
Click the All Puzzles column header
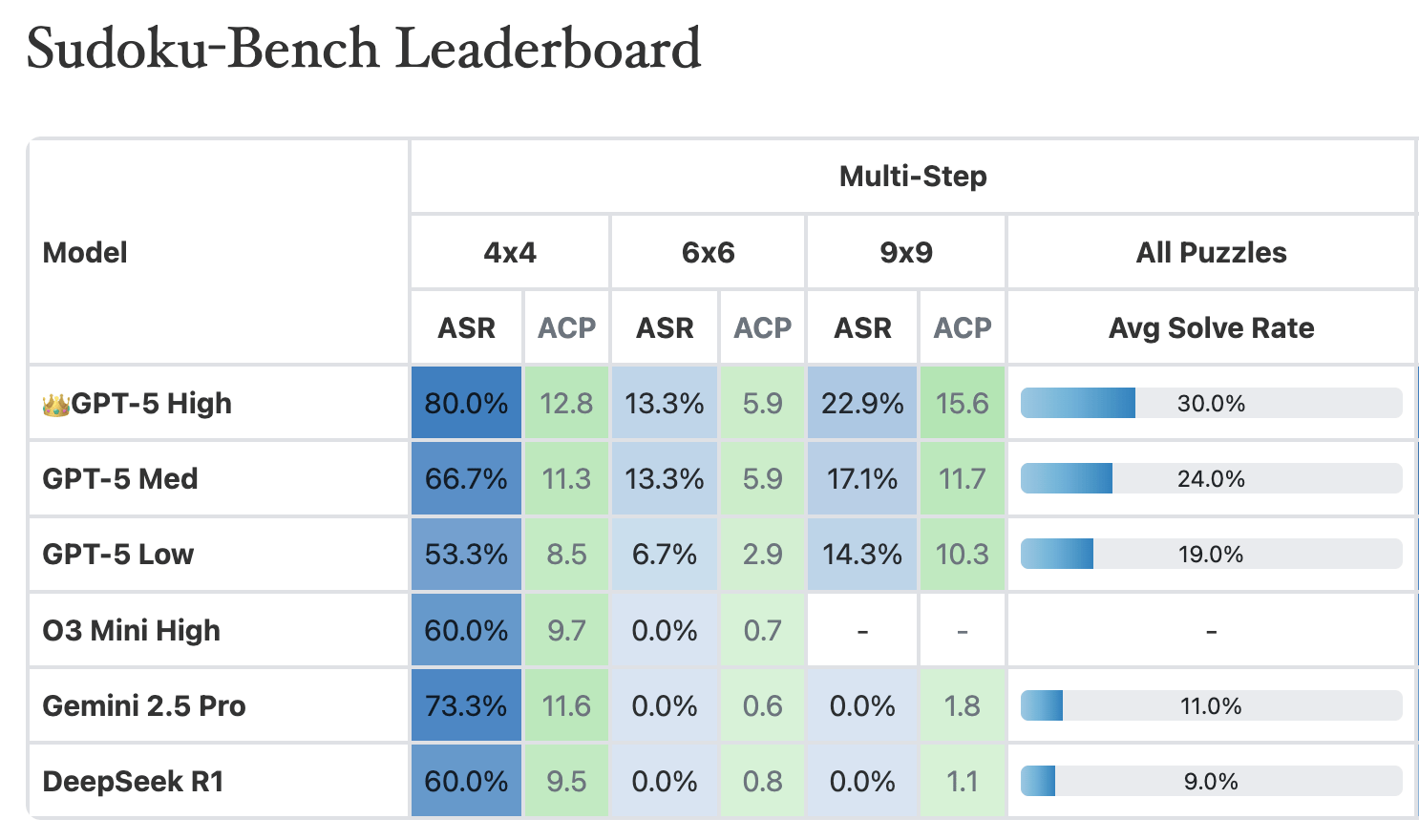point(1211,252)
